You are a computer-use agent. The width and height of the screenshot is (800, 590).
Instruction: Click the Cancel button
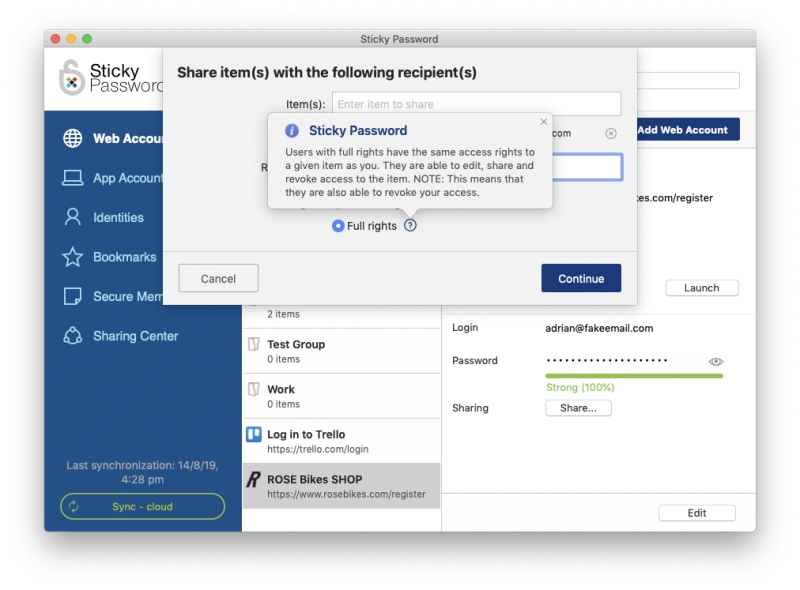pos(218,278)
